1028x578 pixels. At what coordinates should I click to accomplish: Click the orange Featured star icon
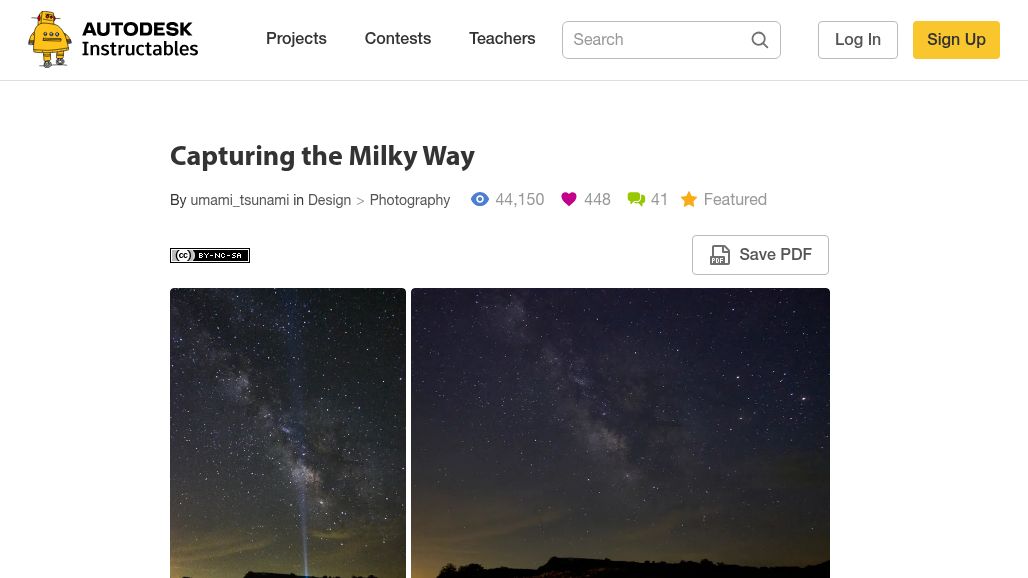(x=689, y=200)
